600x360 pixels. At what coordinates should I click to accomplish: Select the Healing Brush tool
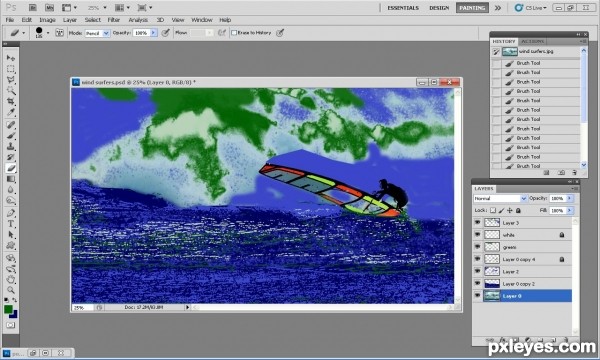(x=11, y=124)
